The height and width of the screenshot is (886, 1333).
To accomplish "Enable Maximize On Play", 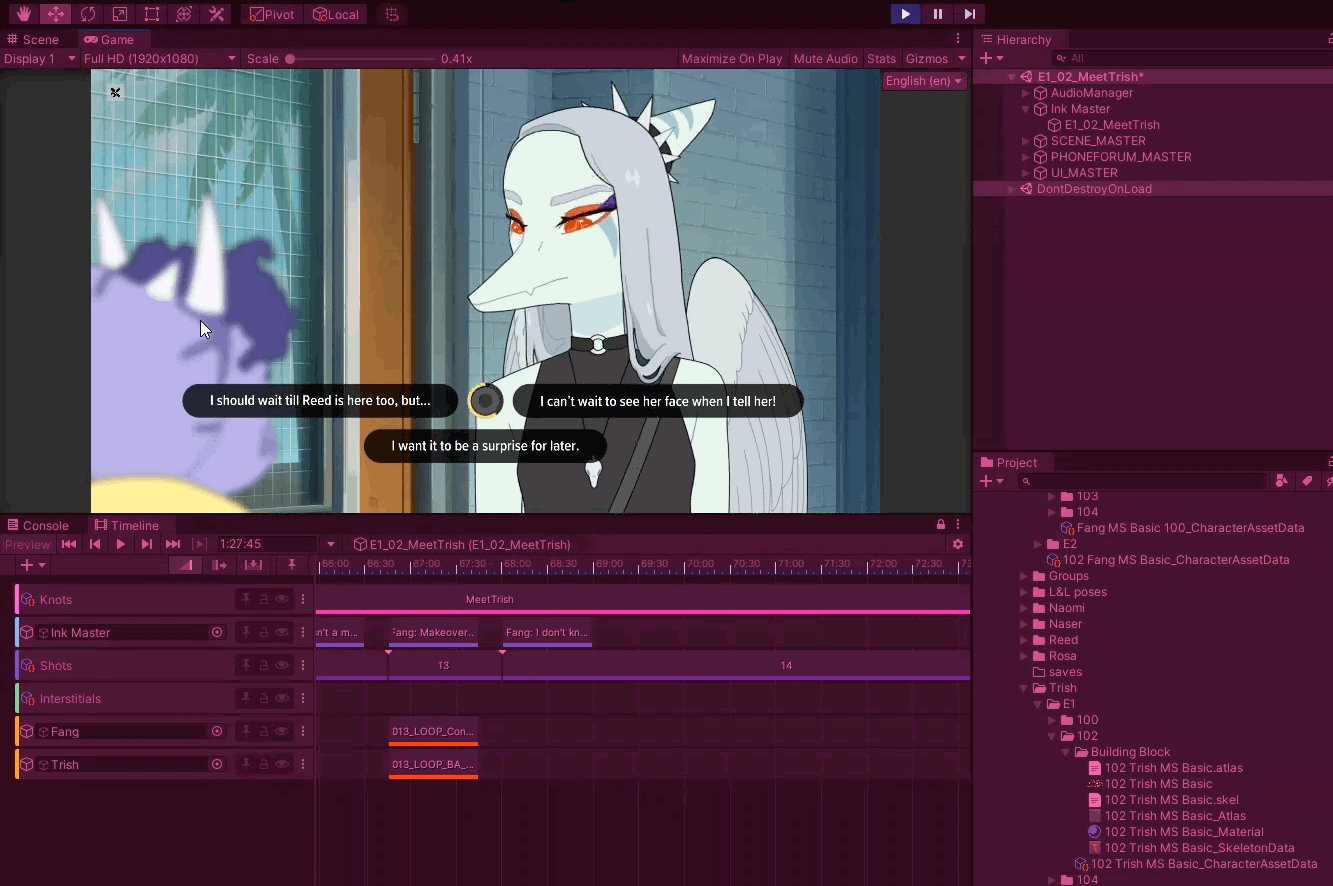I will pyautogui.click(x=732, y=58).
